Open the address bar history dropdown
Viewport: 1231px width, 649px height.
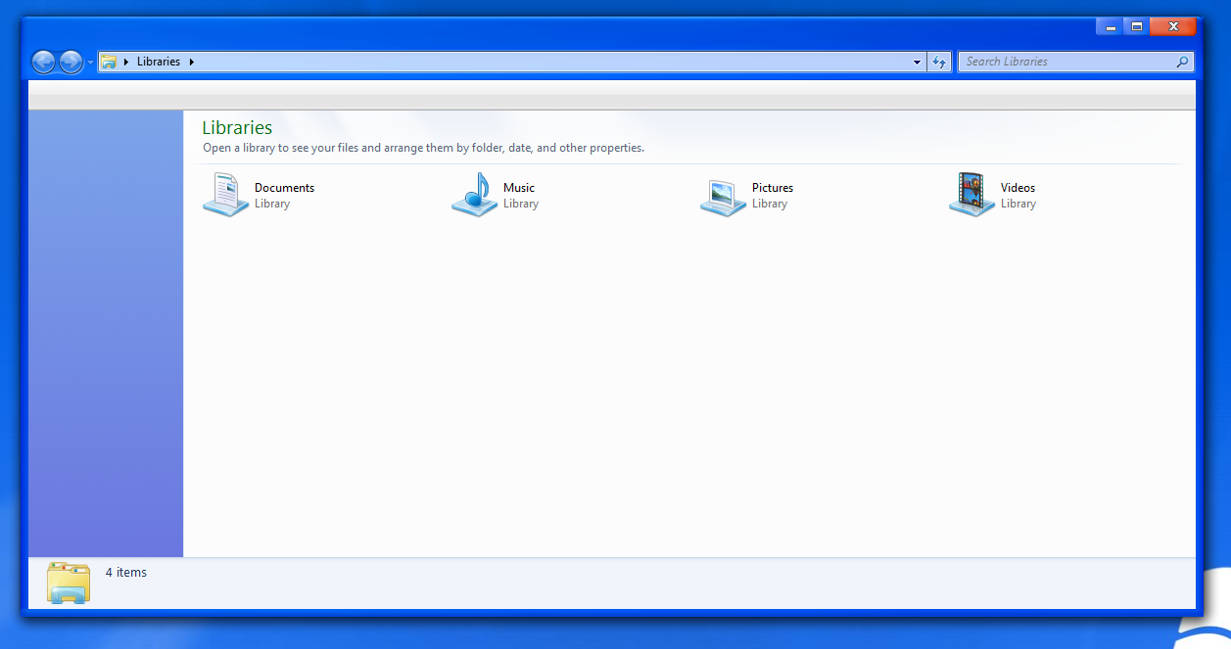point(917,61)
